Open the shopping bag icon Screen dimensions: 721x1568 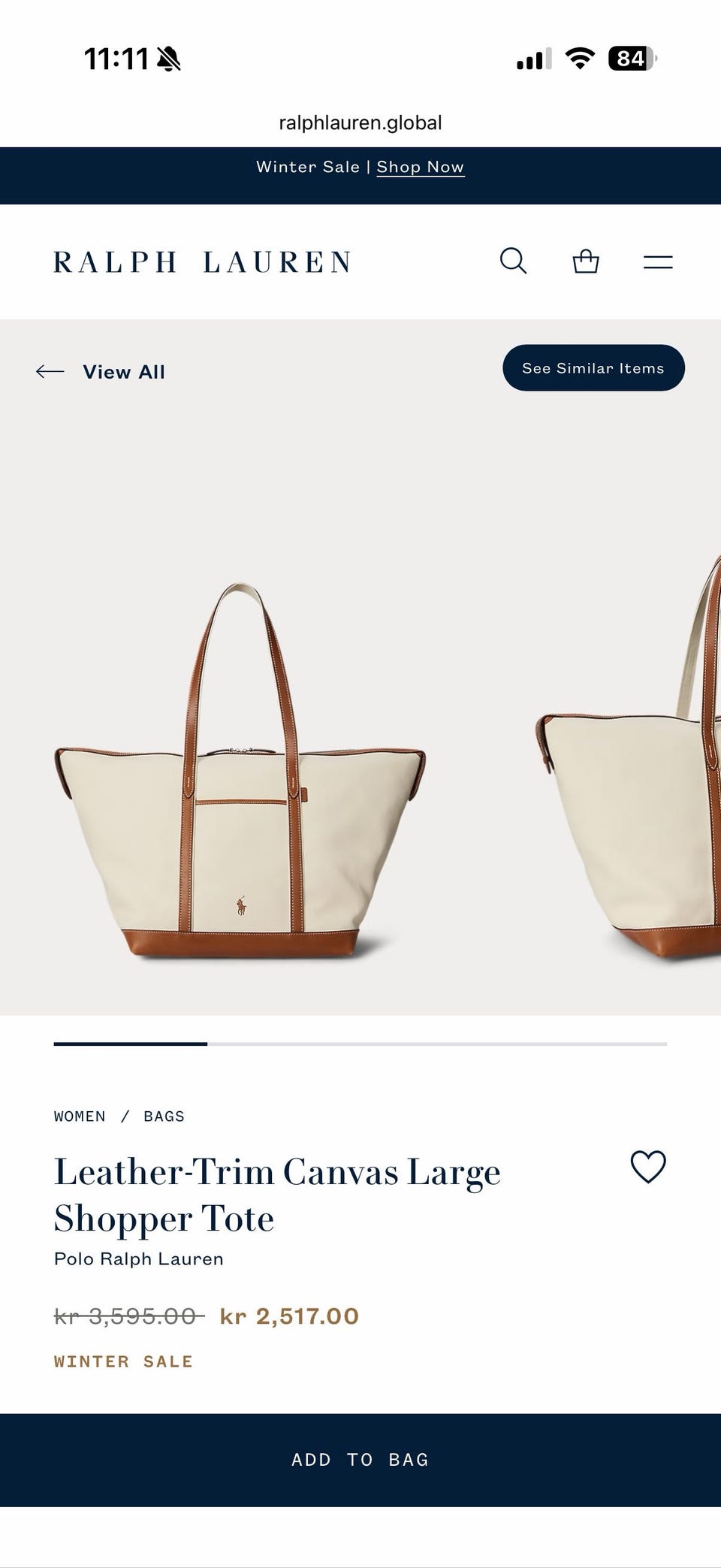[586, 261]
